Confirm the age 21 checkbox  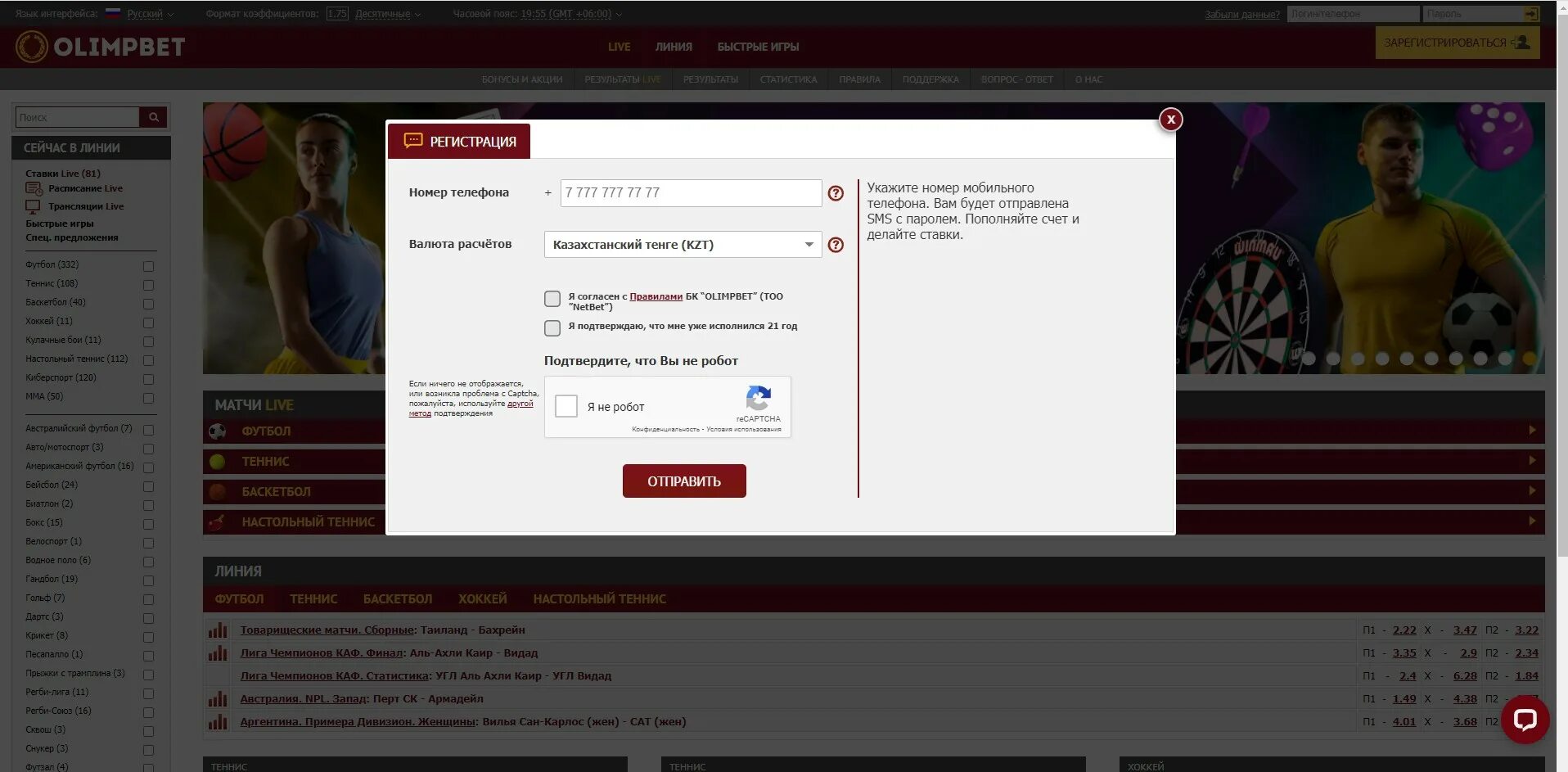coord(552,328)
